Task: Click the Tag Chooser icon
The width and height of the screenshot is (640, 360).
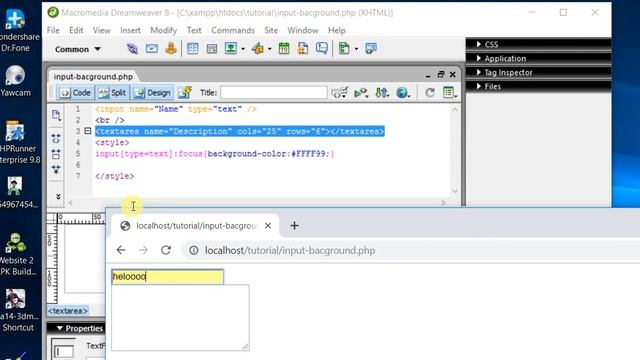Action: (371, 49)
